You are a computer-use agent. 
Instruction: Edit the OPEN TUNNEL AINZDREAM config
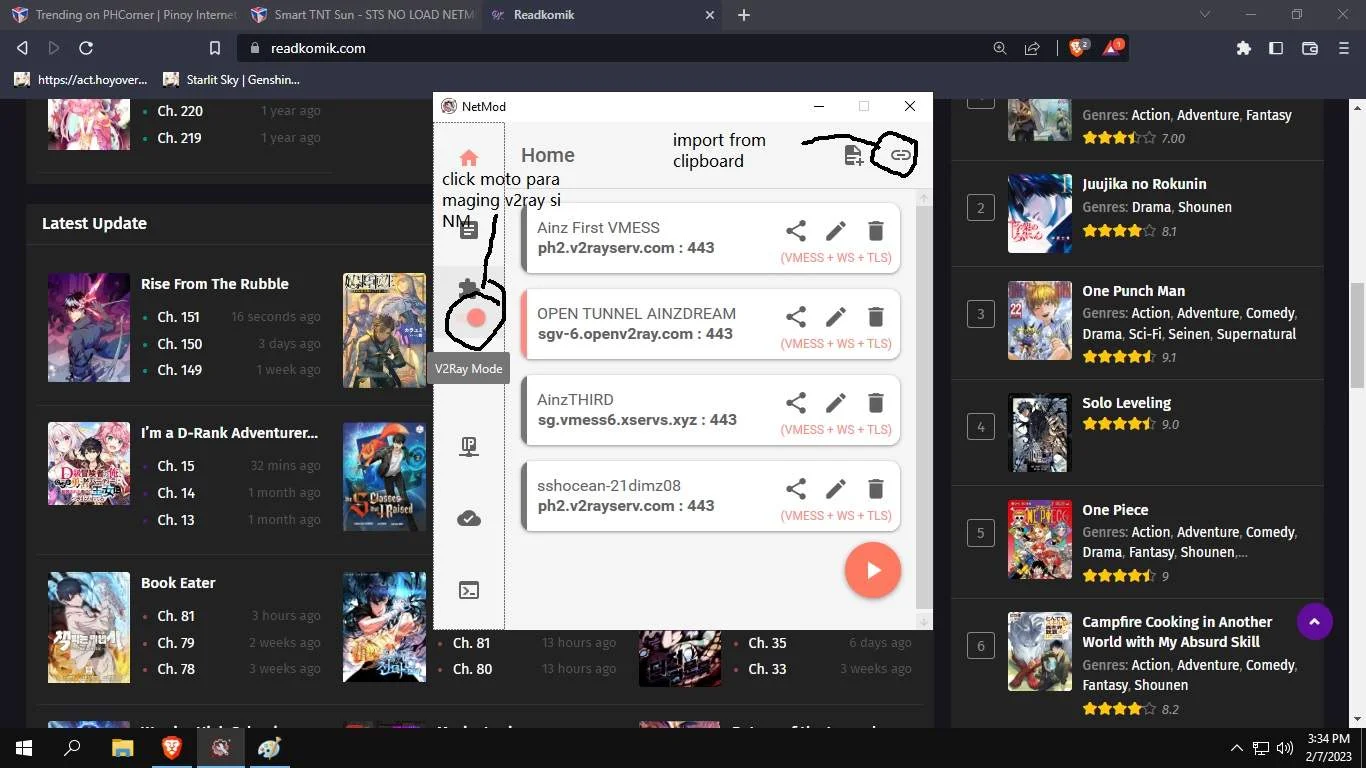coord(836,317)
